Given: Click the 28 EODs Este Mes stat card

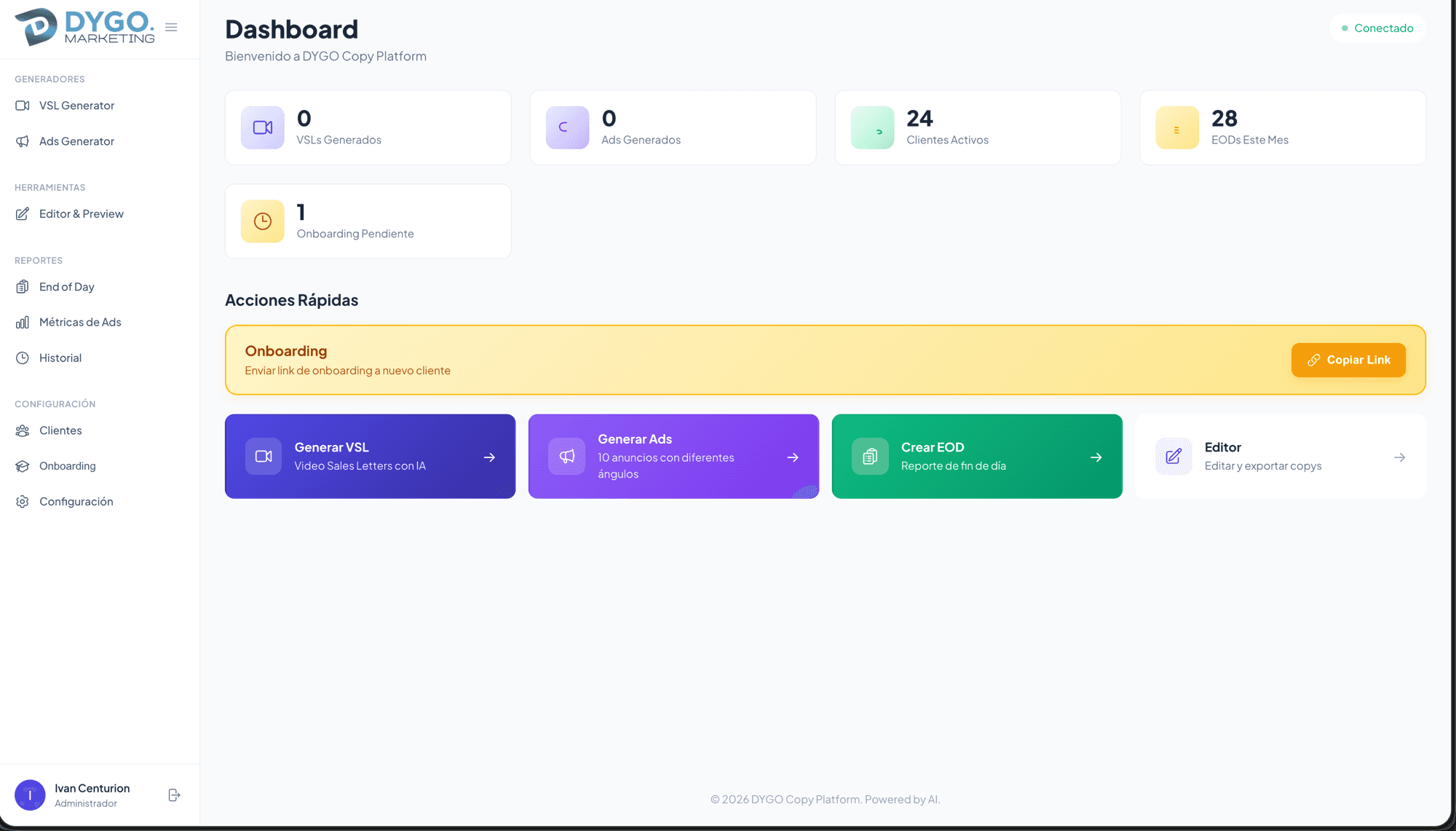Looking at the screenshot, I should point(1283,127).
